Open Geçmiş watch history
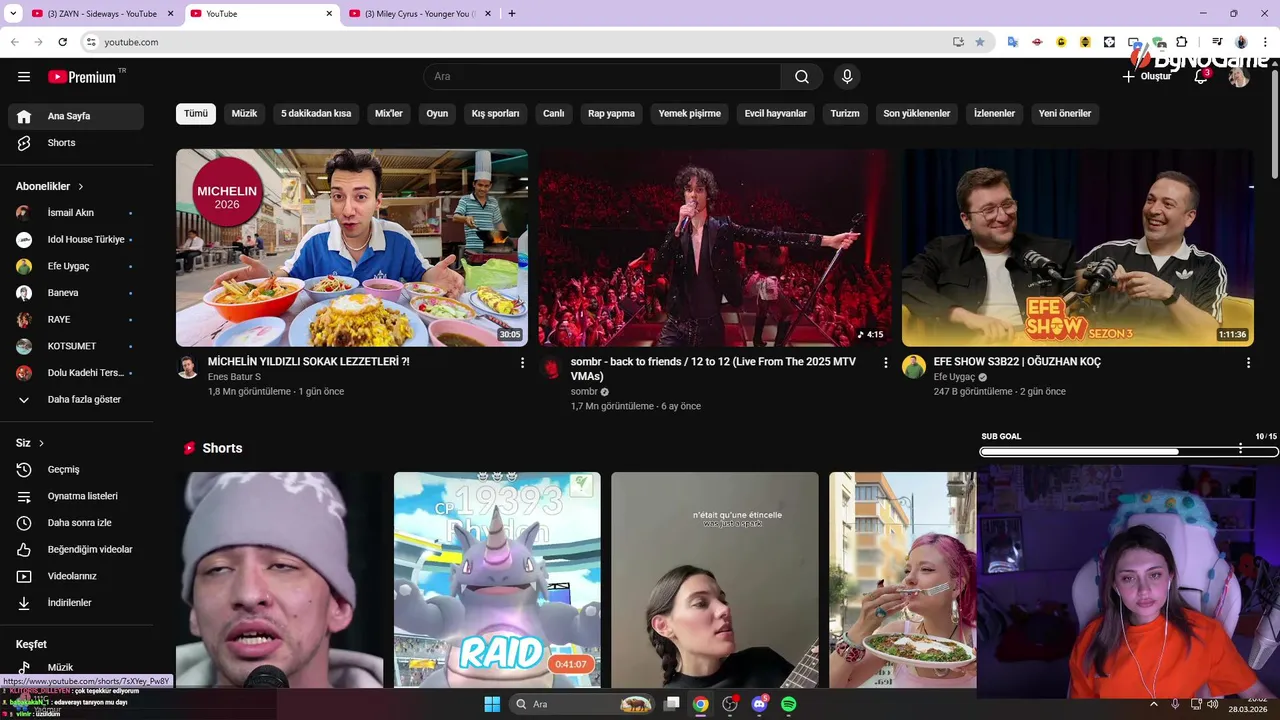This screenshot has height=720, width=1280. pos(76,470)
